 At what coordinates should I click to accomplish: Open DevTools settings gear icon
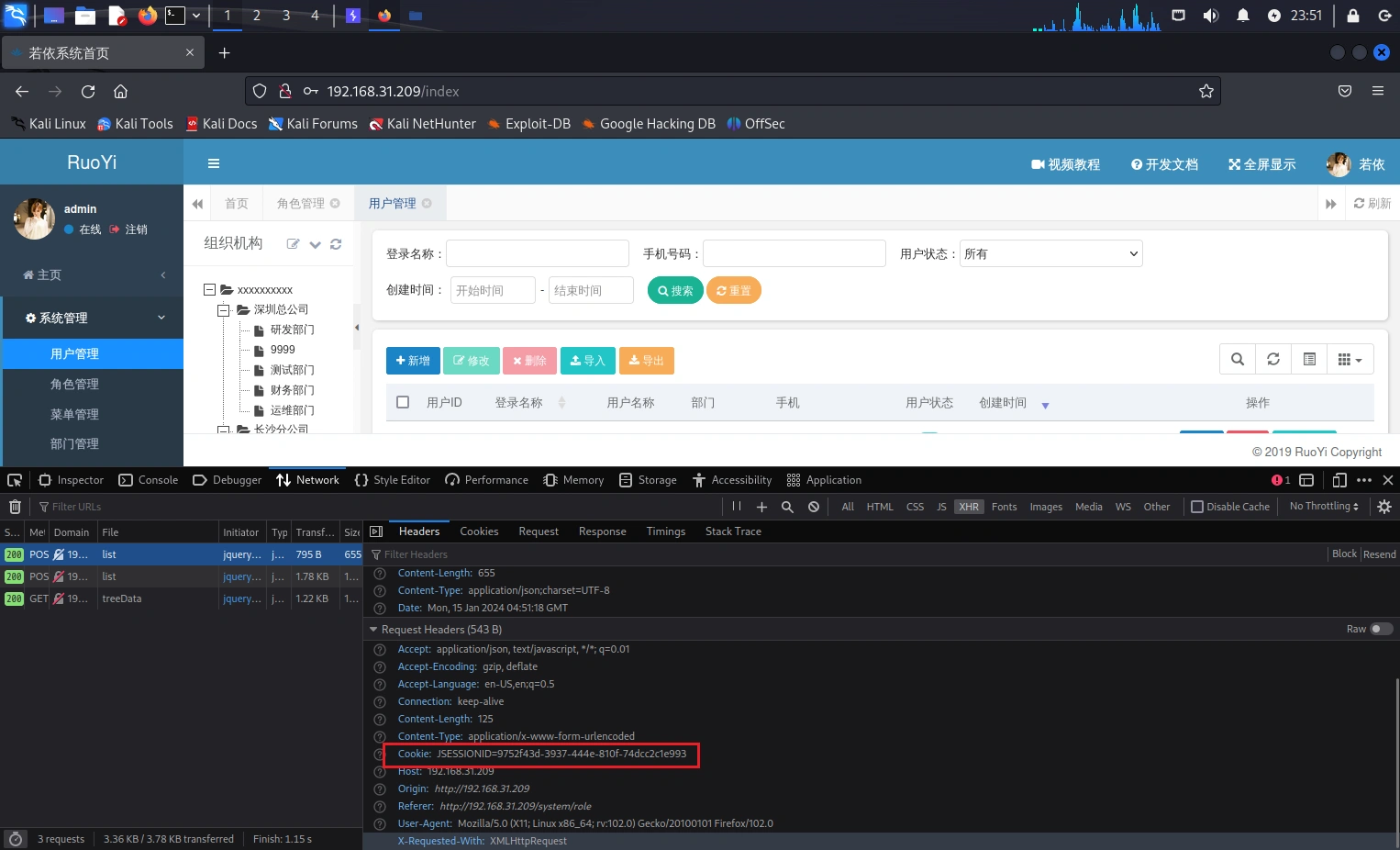click(1384, 507)
